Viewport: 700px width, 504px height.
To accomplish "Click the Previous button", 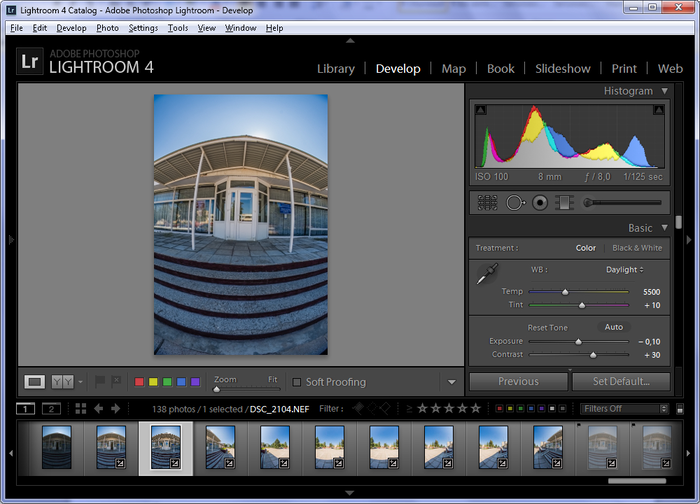I will pyautogui.click(x=518, y=382).
